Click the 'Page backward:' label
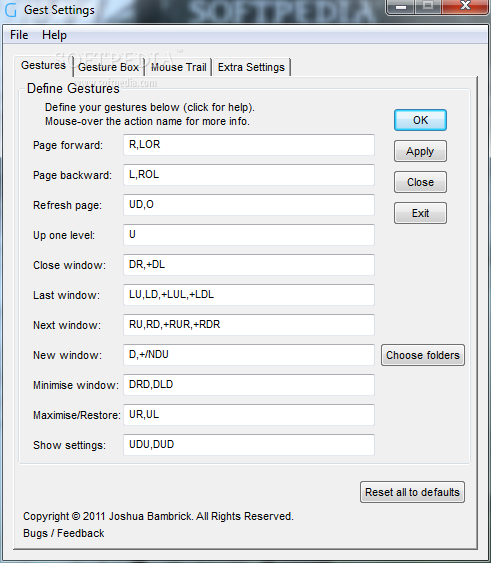The width and height of the screenshot is (491, 563). pos(72,175)
